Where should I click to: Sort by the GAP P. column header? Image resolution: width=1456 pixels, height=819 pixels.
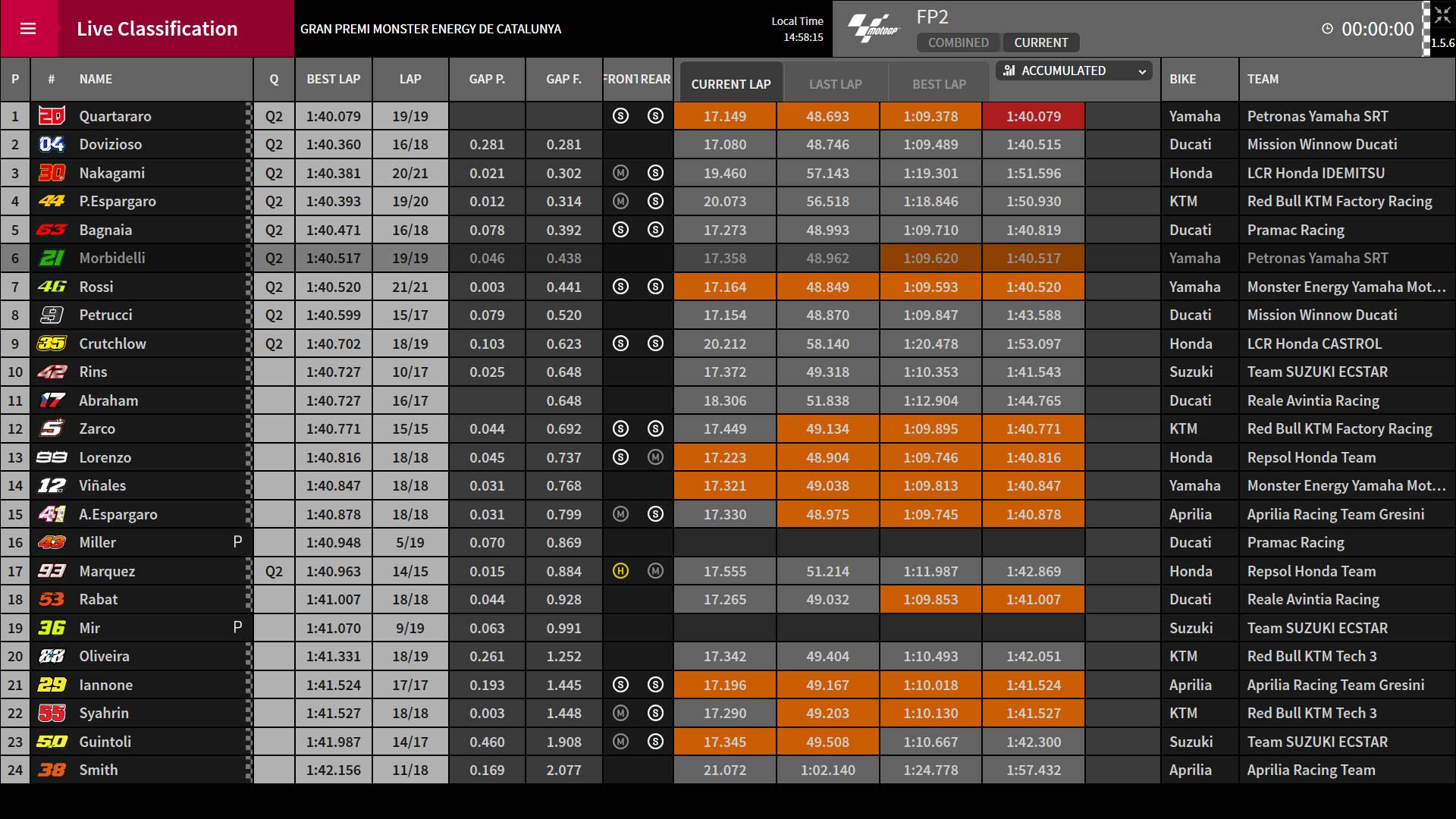pyautogui.click(x=487, y=79)
